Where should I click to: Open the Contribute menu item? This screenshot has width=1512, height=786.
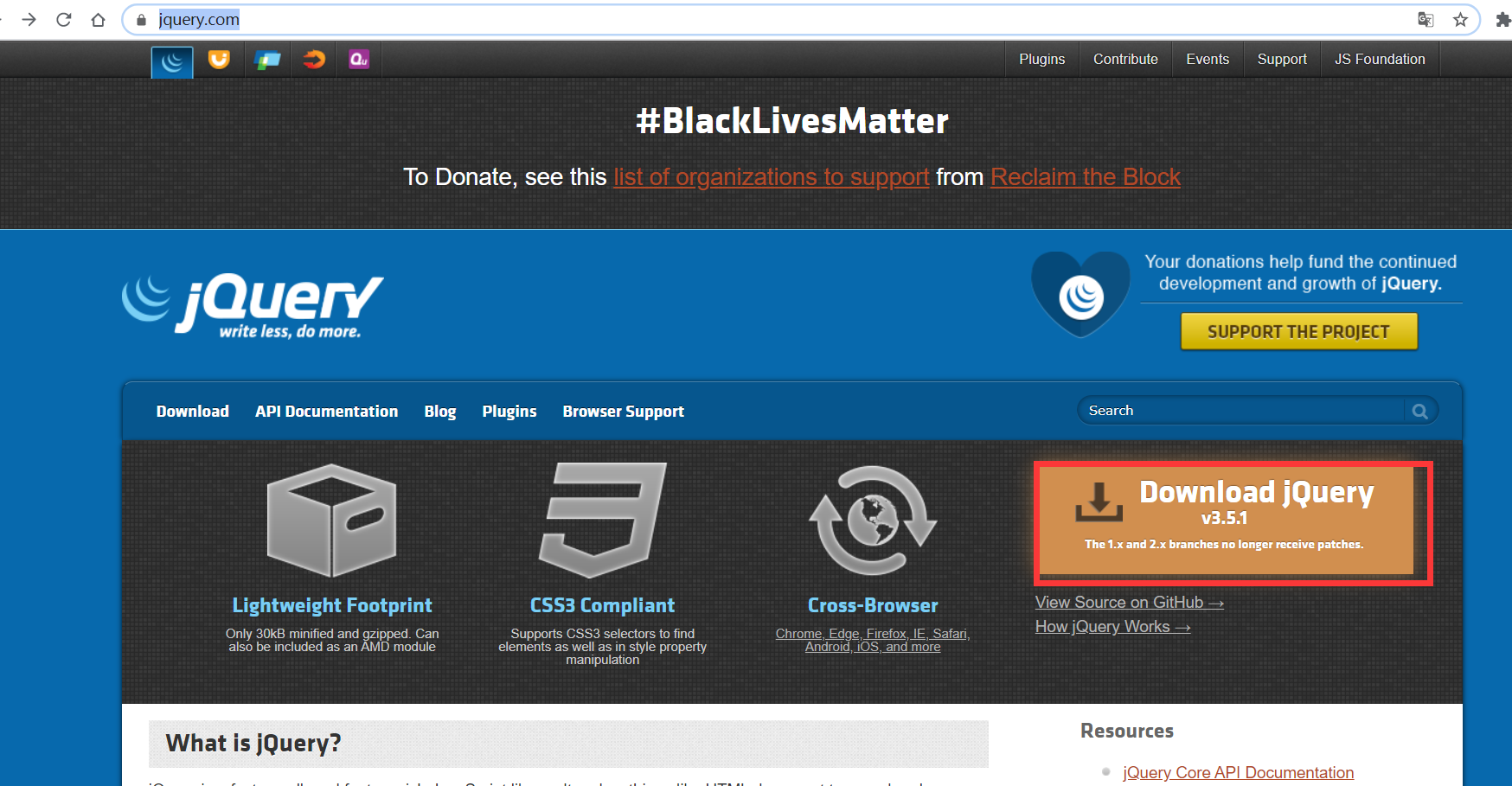coord(1125,59)
